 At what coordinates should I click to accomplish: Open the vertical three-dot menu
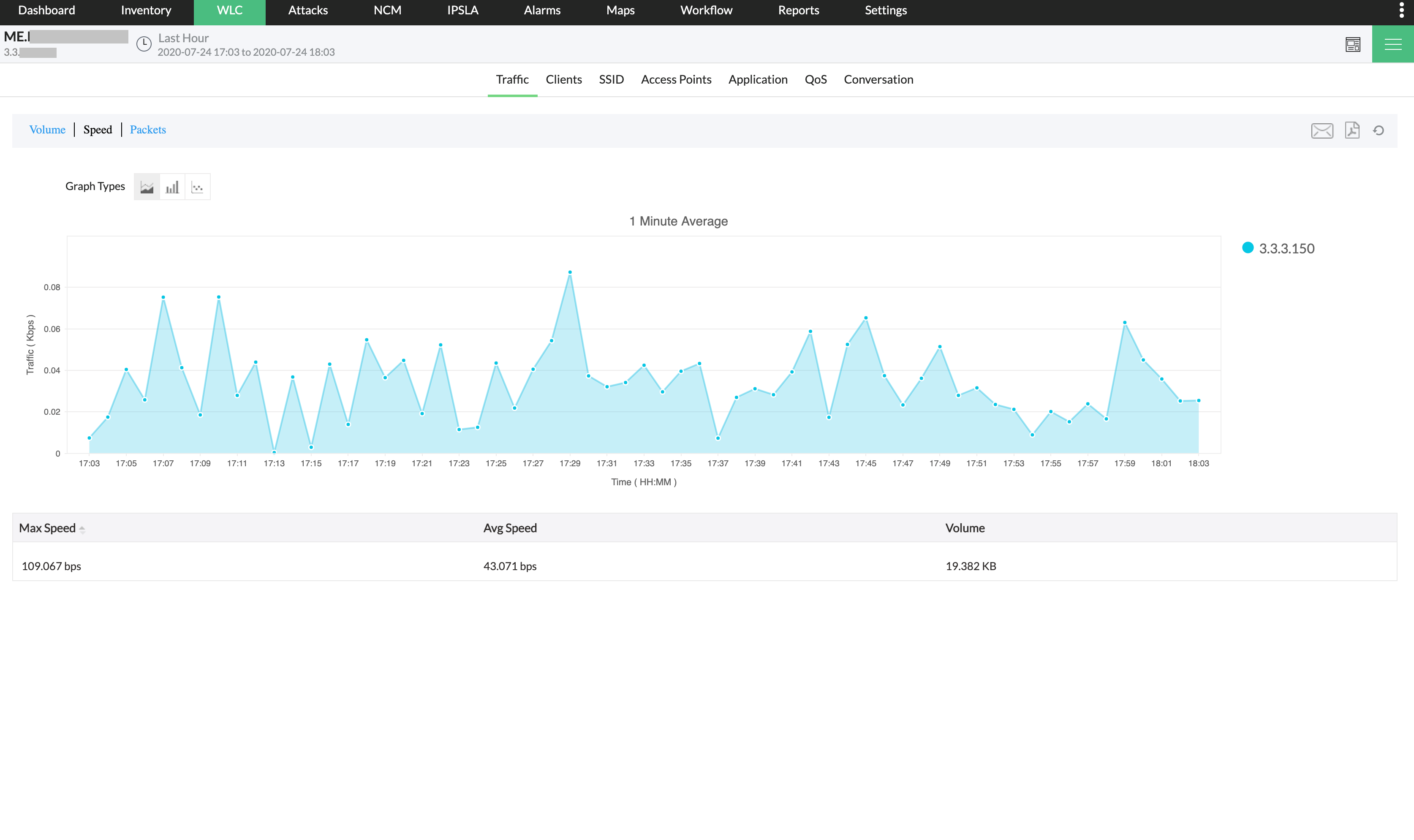[x=1401, y=10]
